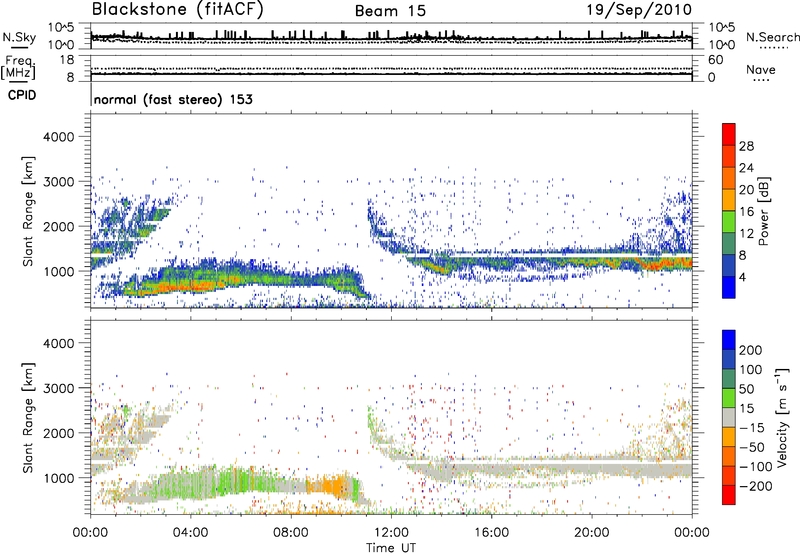Screen dimensions: 800x554
Task: Click the '04:00' time axis label
Action: [191, 533]
